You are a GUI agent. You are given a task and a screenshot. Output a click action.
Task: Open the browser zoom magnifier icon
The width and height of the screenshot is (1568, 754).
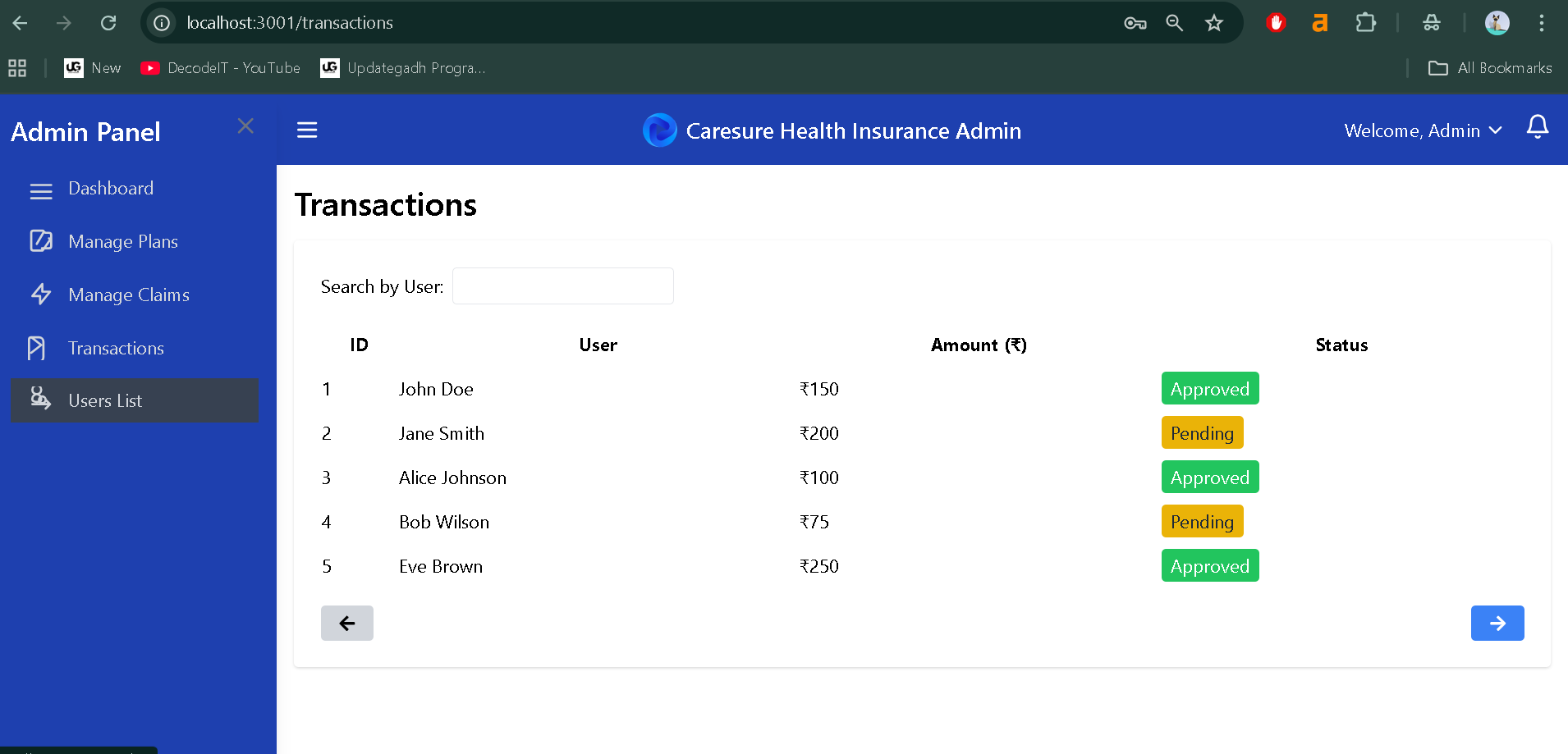coord(1175,23)
